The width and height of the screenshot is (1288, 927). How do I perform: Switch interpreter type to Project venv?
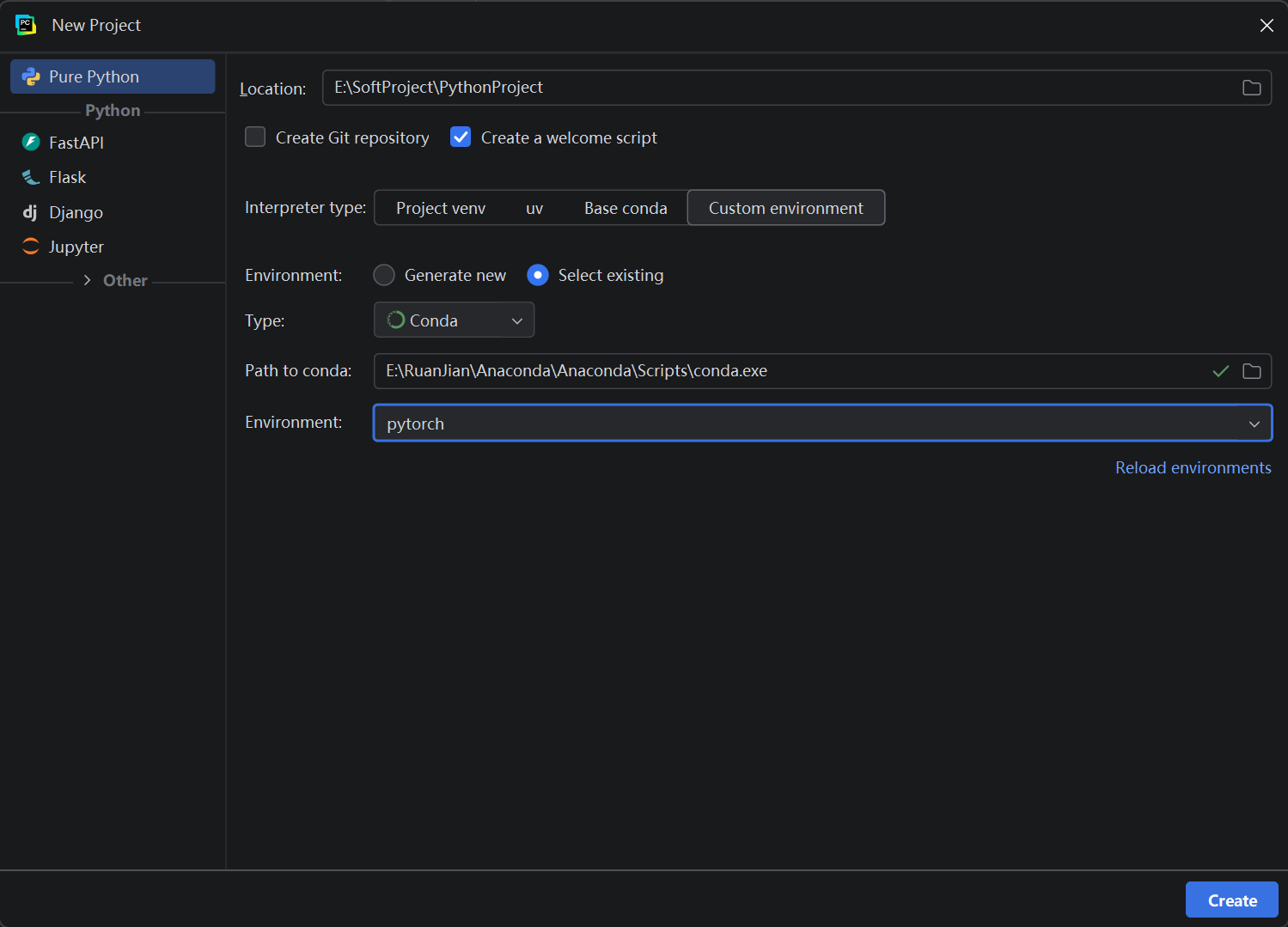(x=441, y=208)
